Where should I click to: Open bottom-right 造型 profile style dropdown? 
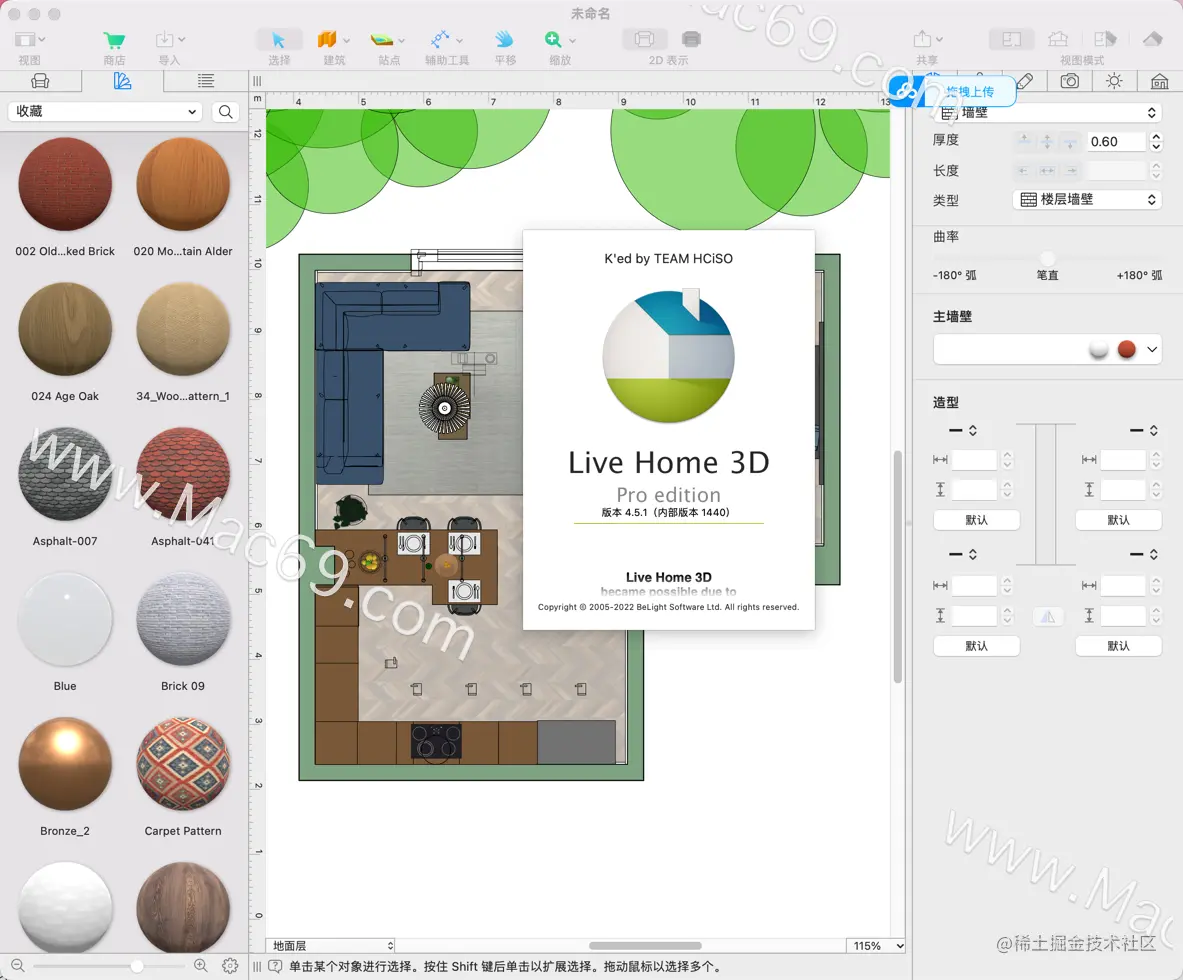(1144, 554)
